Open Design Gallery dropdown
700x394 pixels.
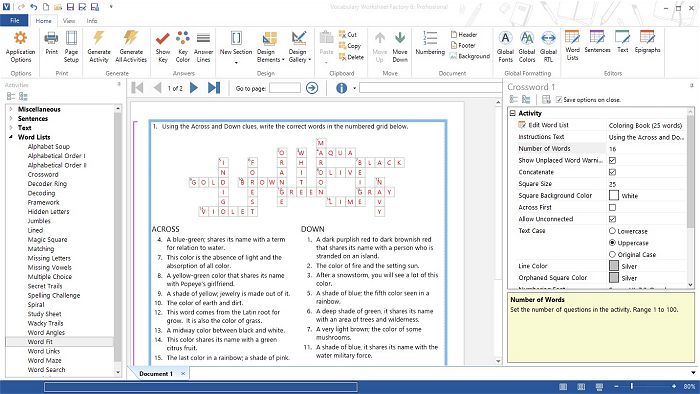click(x=299, y=46)
